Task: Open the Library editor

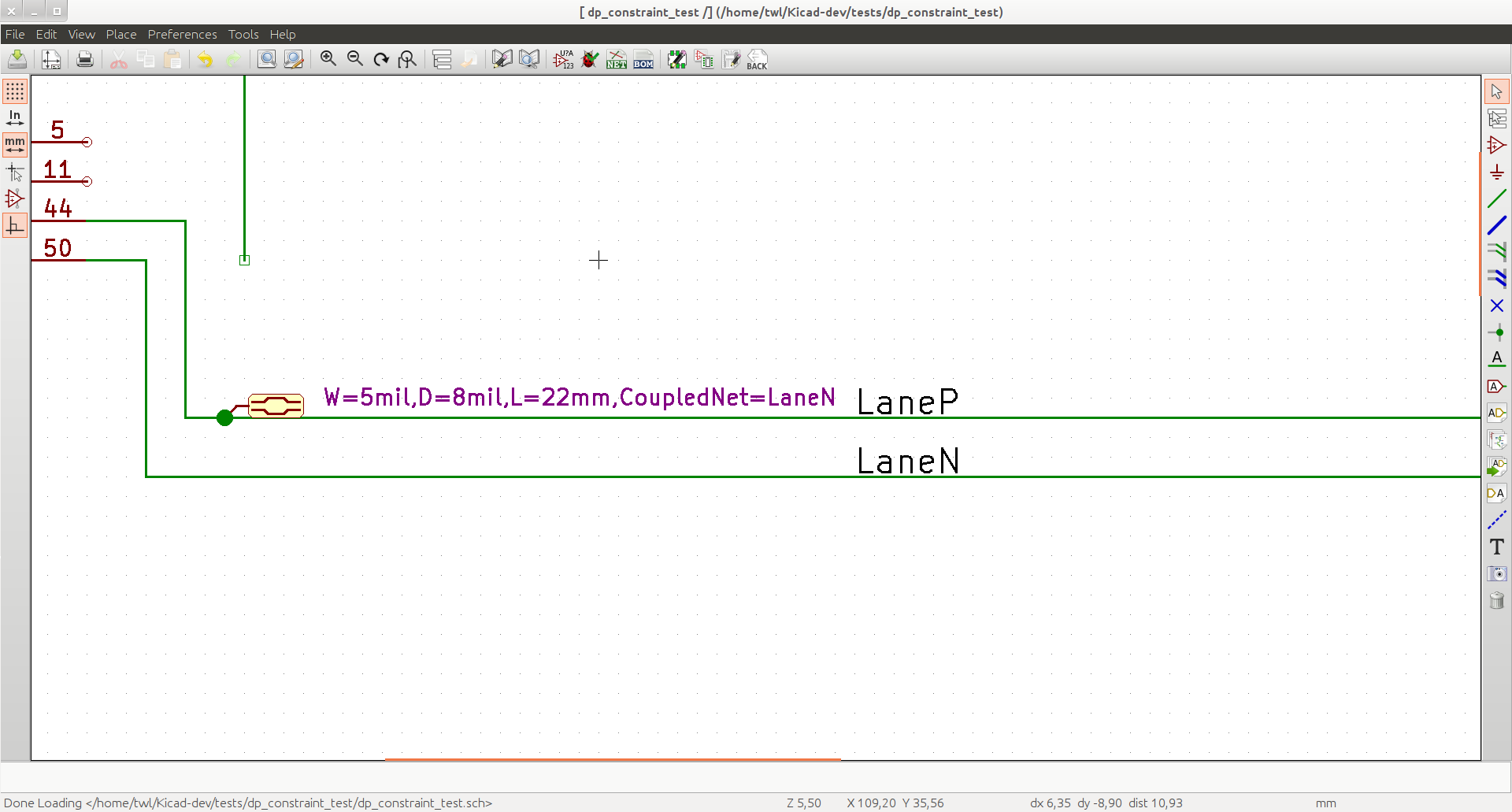Action: click(502, 59)
